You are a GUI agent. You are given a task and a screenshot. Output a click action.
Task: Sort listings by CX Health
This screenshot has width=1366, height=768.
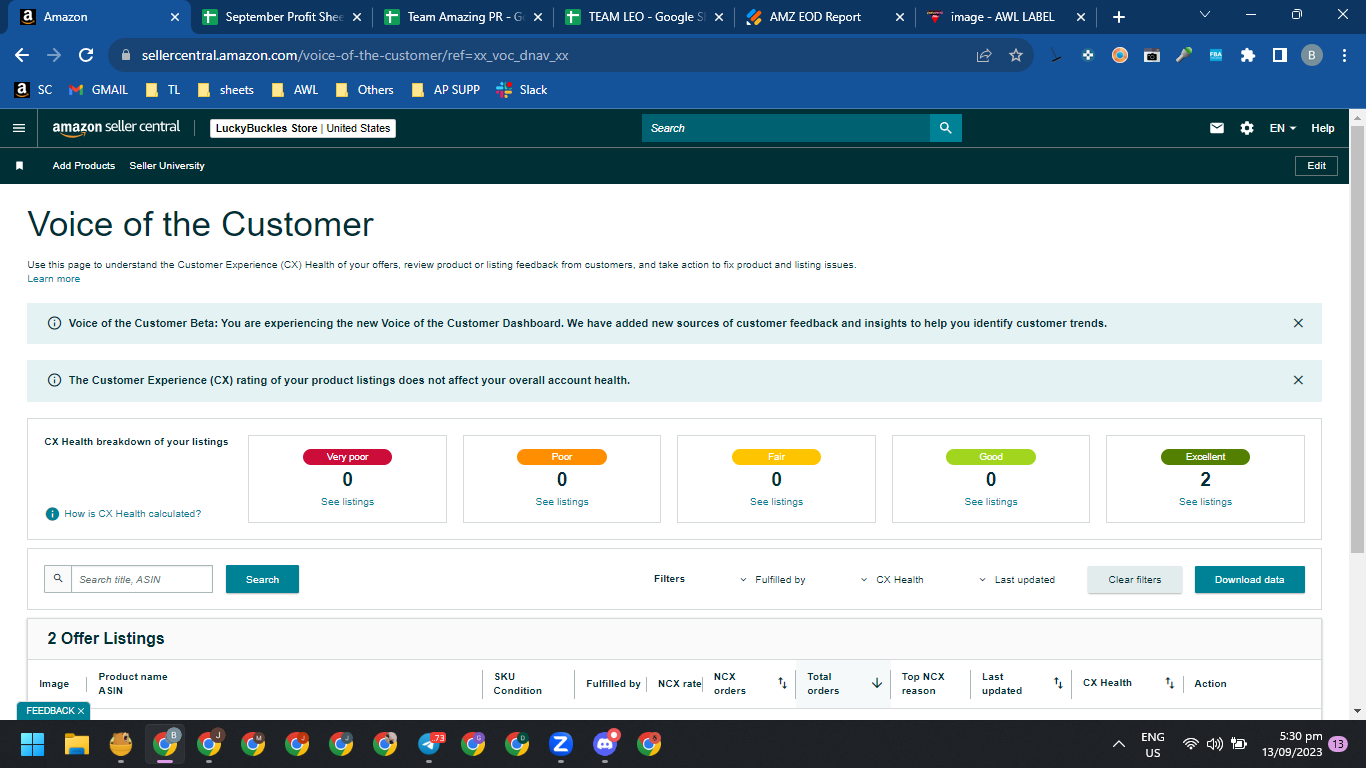pyautogui.click(x=1169, y=683)
